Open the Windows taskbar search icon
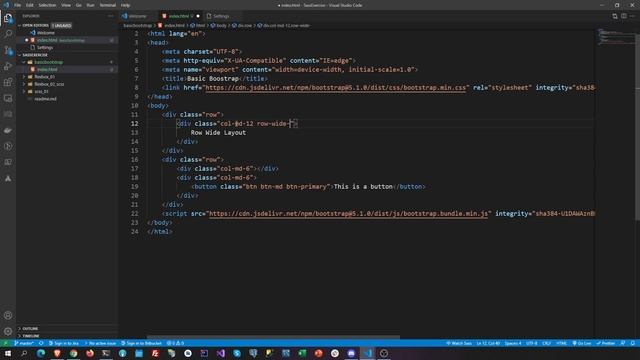The image size is (640, 360). [24, 353]
